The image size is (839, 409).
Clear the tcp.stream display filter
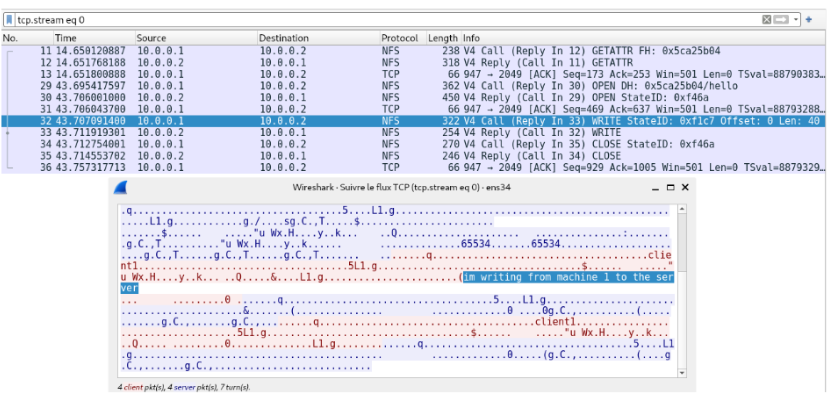pos(767,19)
